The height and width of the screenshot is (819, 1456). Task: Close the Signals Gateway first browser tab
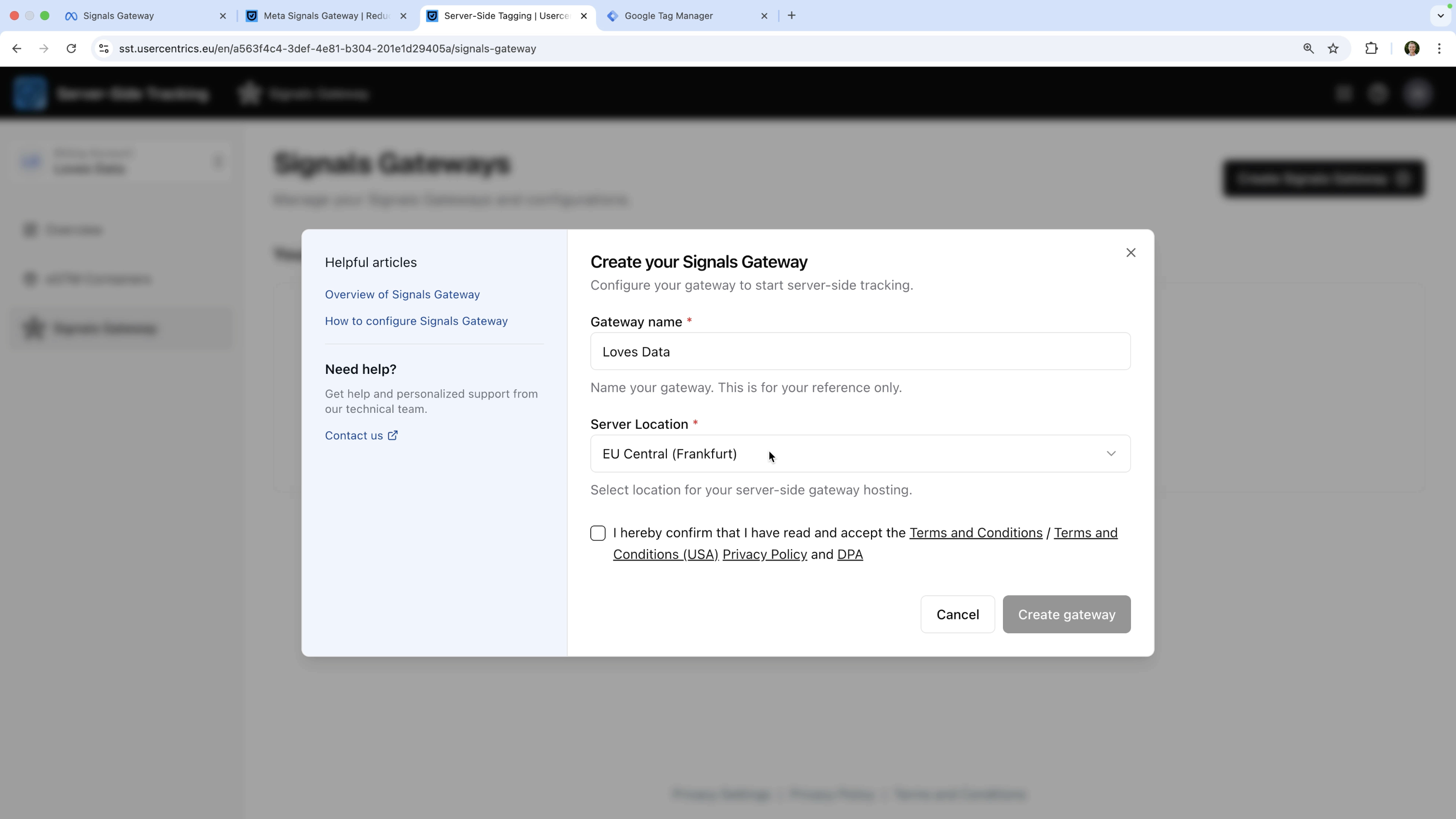pos(223,16)
